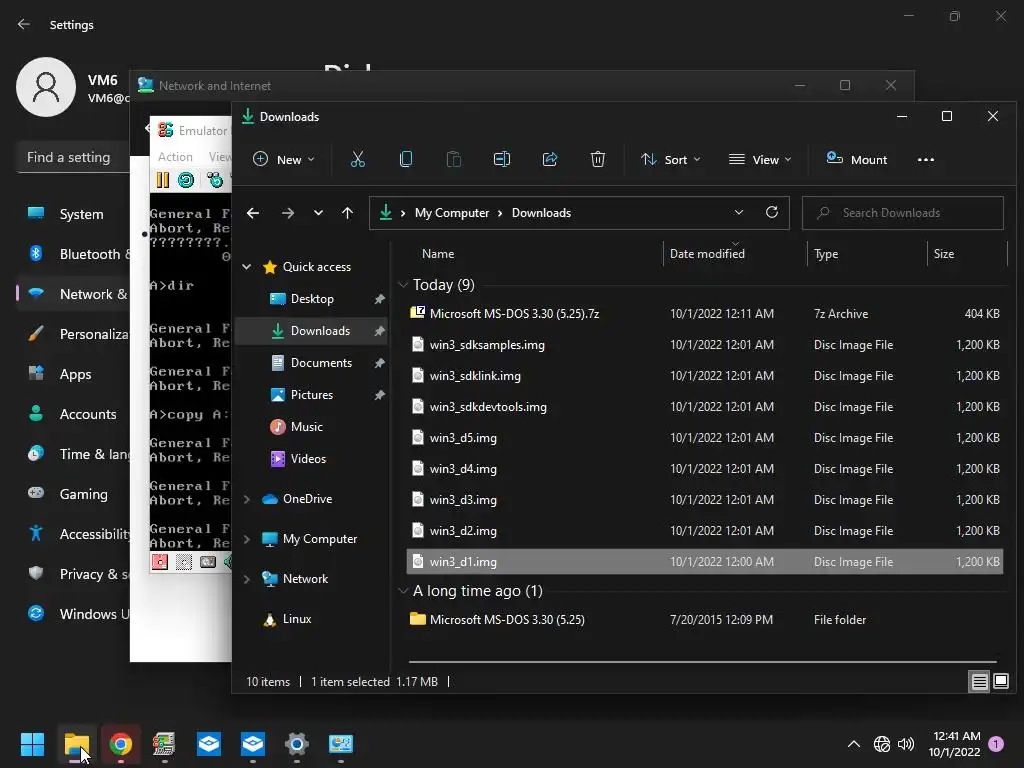Show hidden tray icons chevron
Viewport: 1024px width, 768px height.
click(x=854, y=744)
